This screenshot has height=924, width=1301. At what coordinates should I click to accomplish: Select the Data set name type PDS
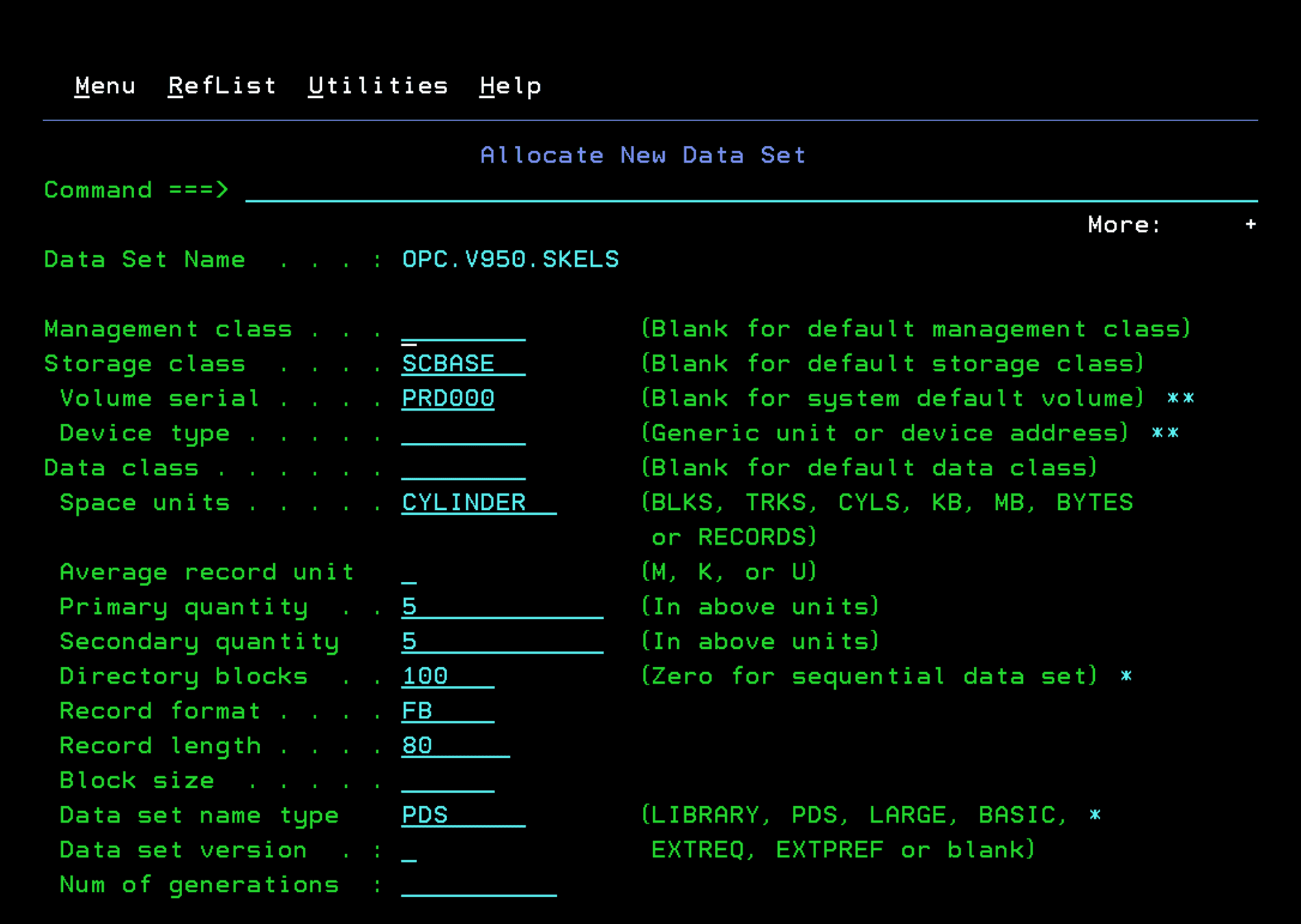pos(425,814)
